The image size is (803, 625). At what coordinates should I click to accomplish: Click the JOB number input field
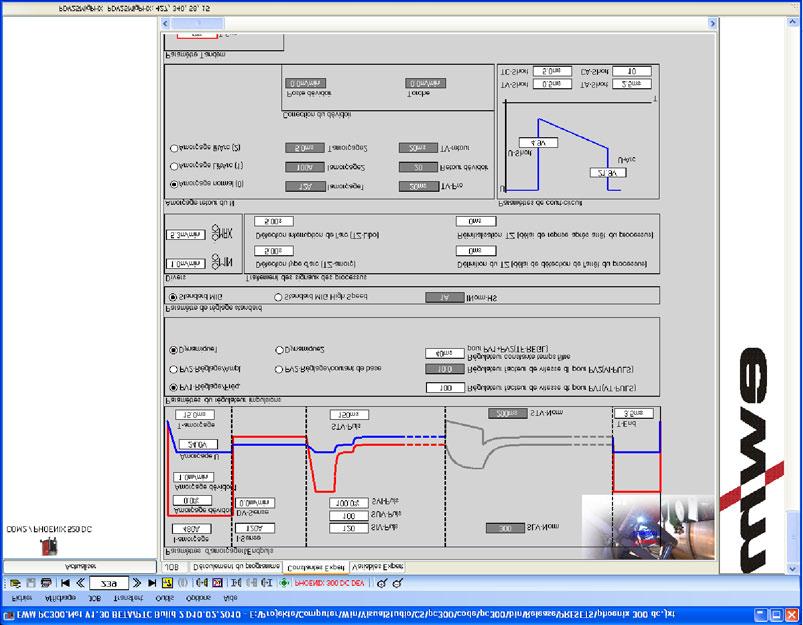click(x=108, y=583)
